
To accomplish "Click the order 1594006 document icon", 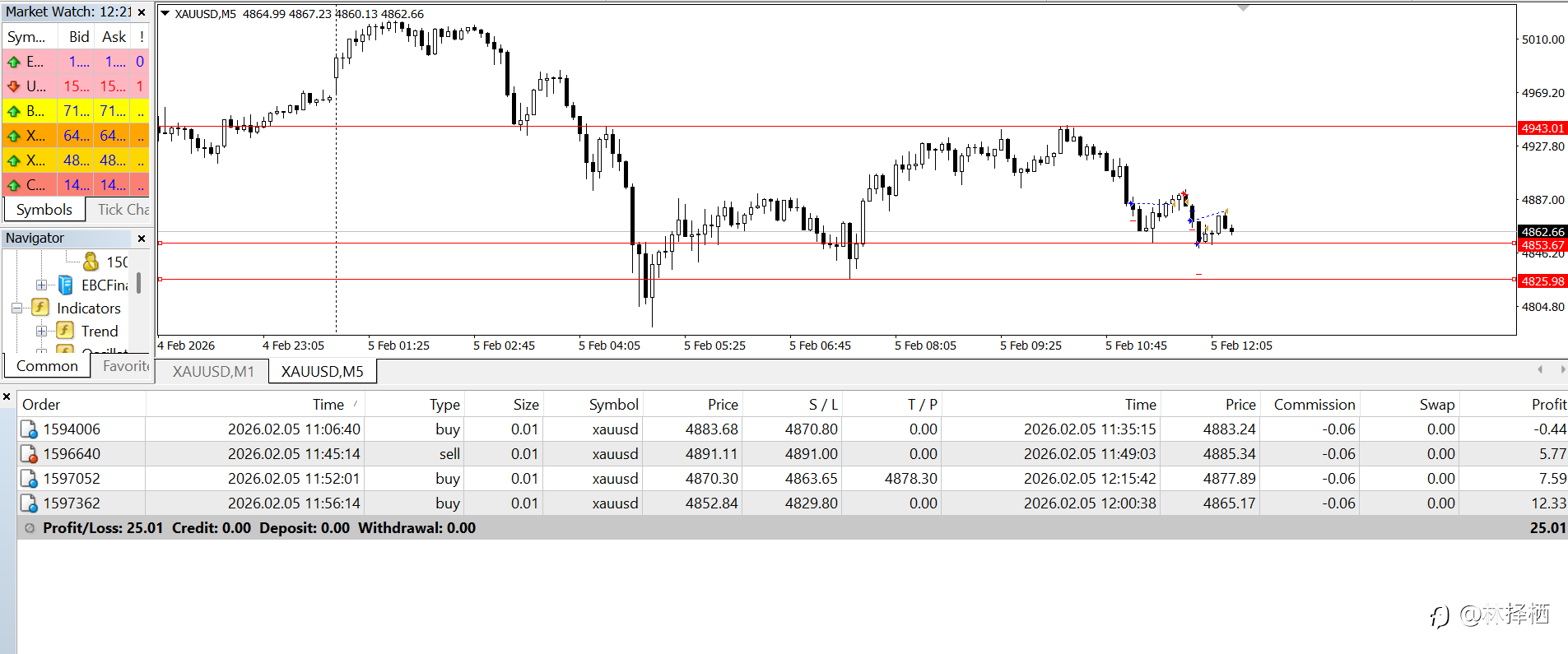I will coord(29,429).
